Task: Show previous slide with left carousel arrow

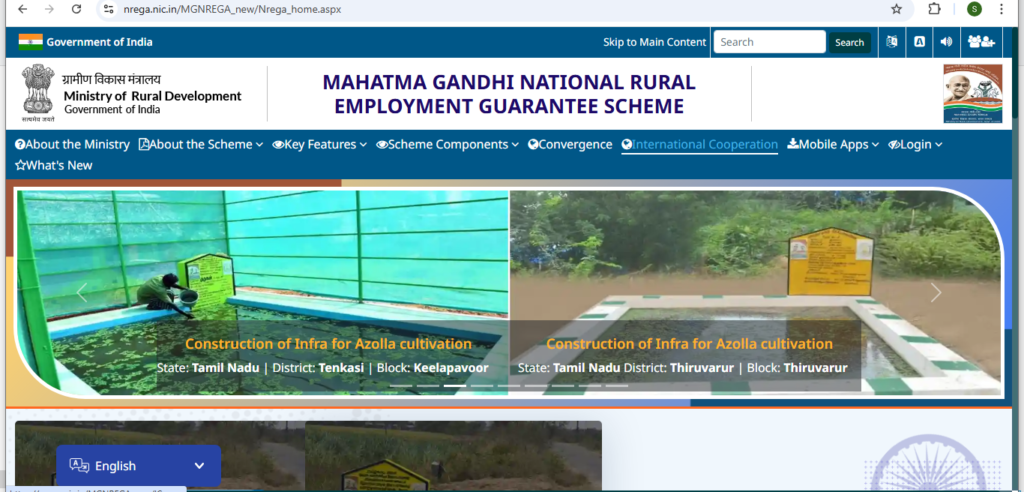Action: pyautogui.click(x=82, y=293)
